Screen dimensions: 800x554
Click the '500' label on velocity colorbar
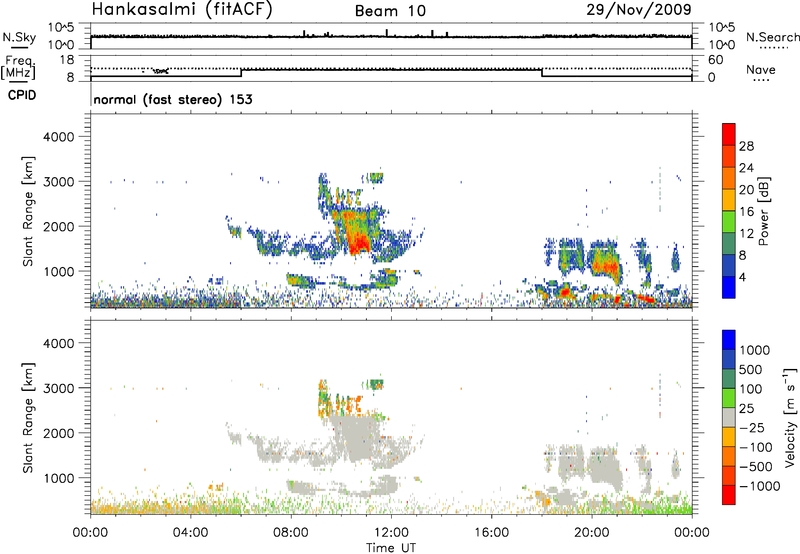751,369
